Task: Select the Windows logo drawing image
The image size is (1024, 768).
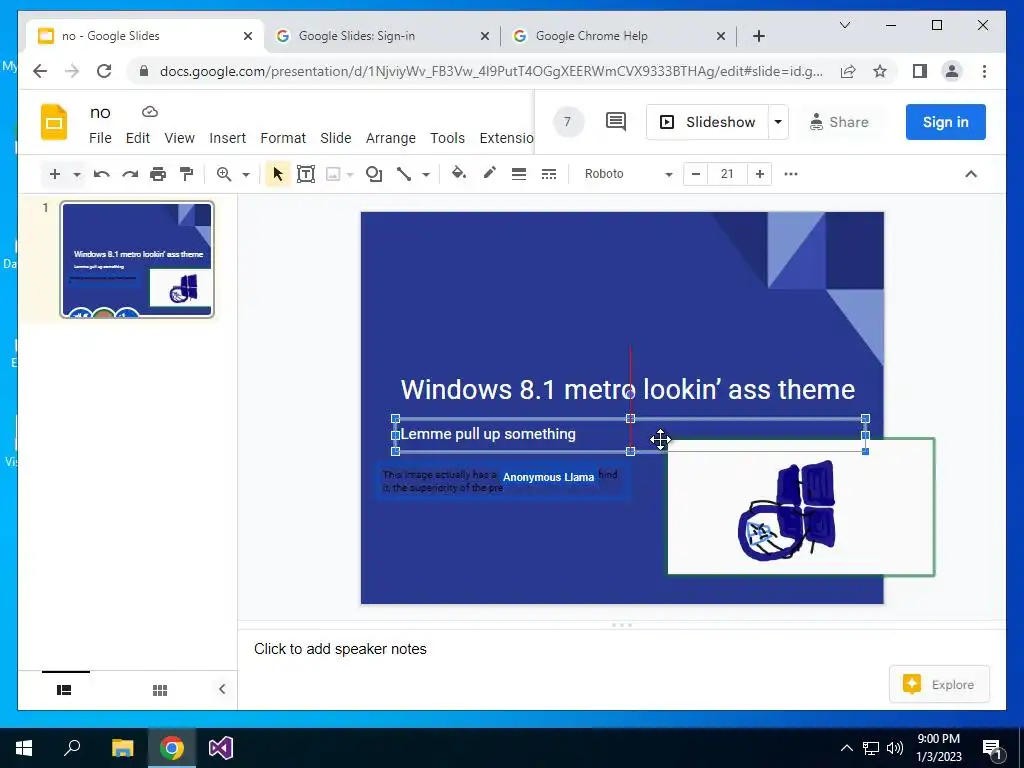Action: coord(801,507)
